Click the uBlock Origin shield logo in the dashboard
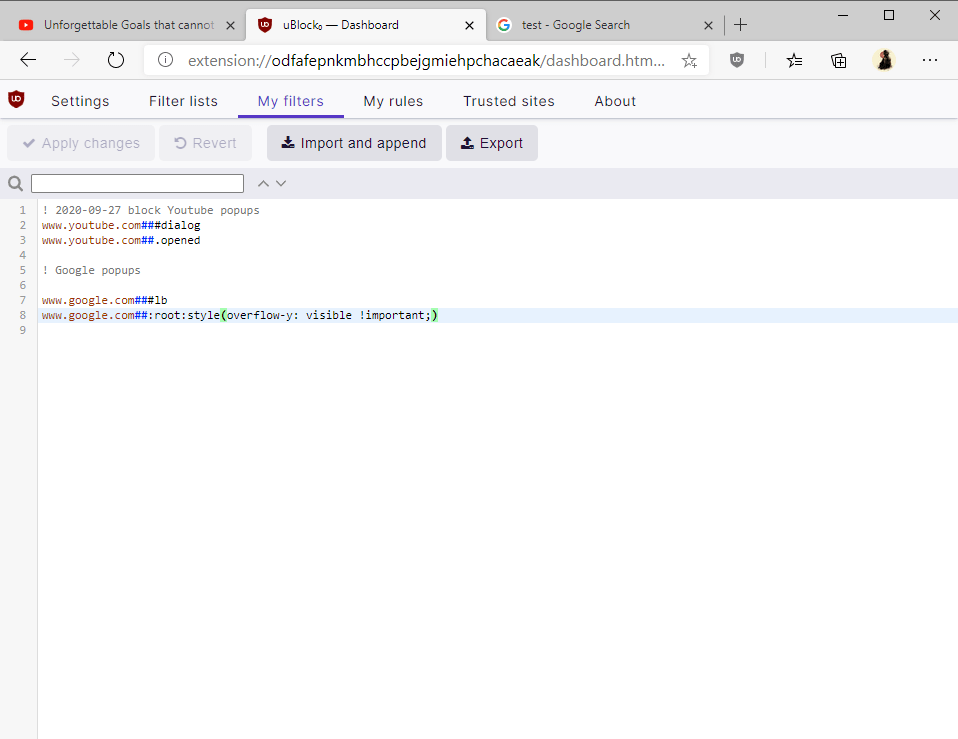Image resolution: width=958 pixels, height=739 pixels. [16, 100]
